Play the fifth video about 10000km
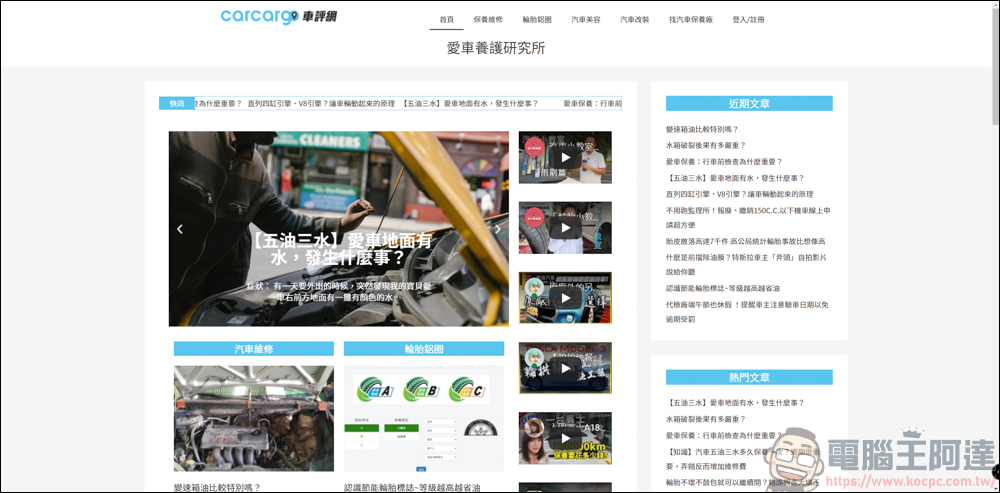 [565, 438]
